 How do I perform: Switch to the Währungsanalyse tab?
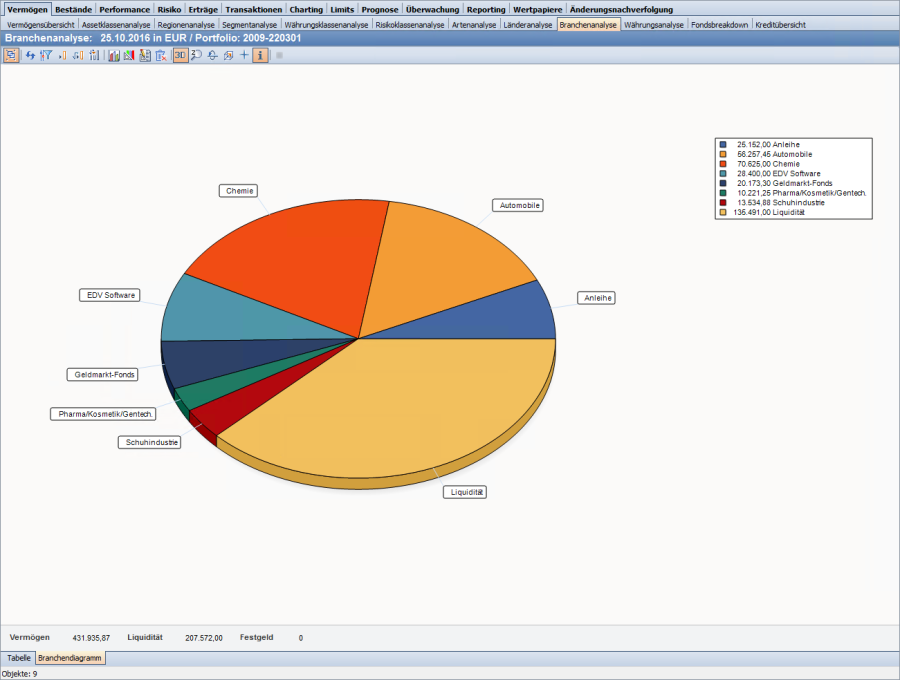[654, 24]
